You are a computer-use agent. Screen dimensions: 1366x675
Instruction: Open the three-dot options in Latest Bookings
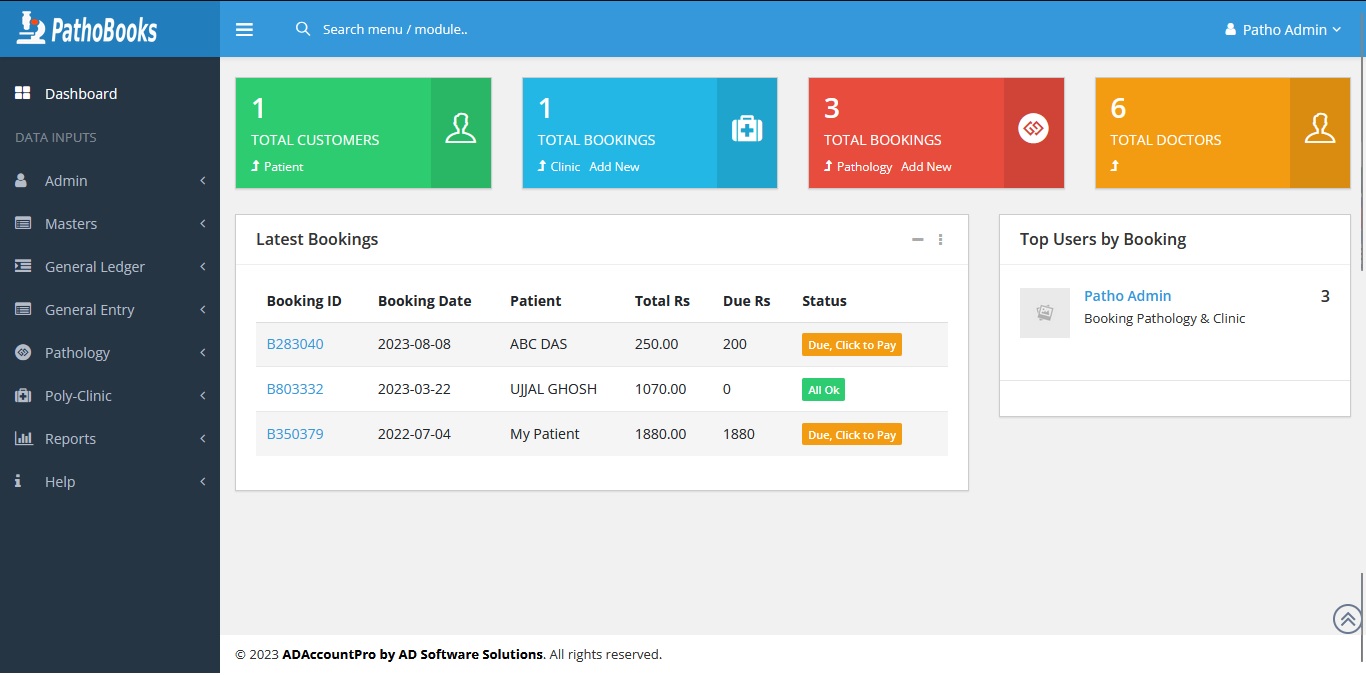tap(940, 240)
